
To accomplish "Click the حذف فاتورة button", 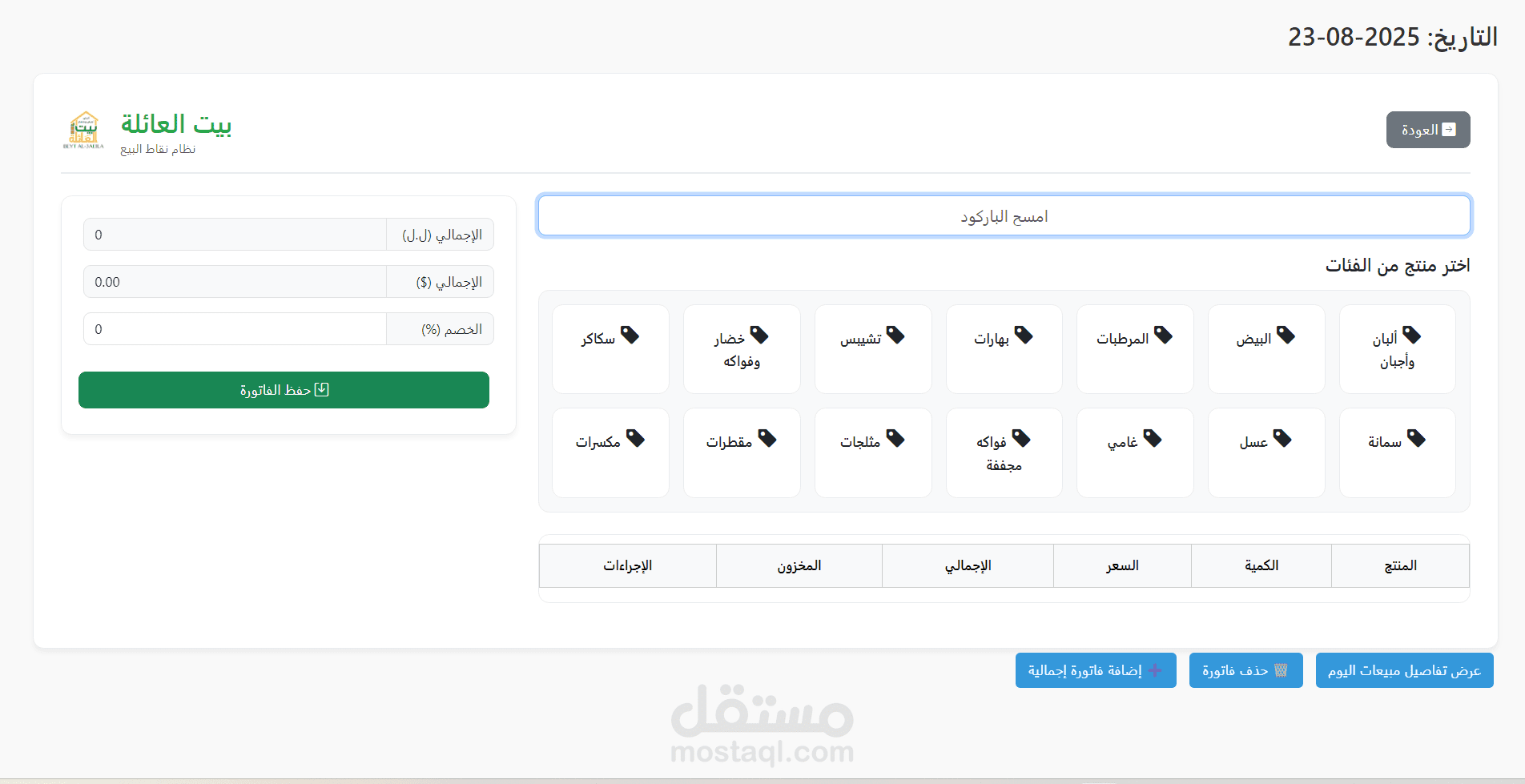I will click(1245, 670).
